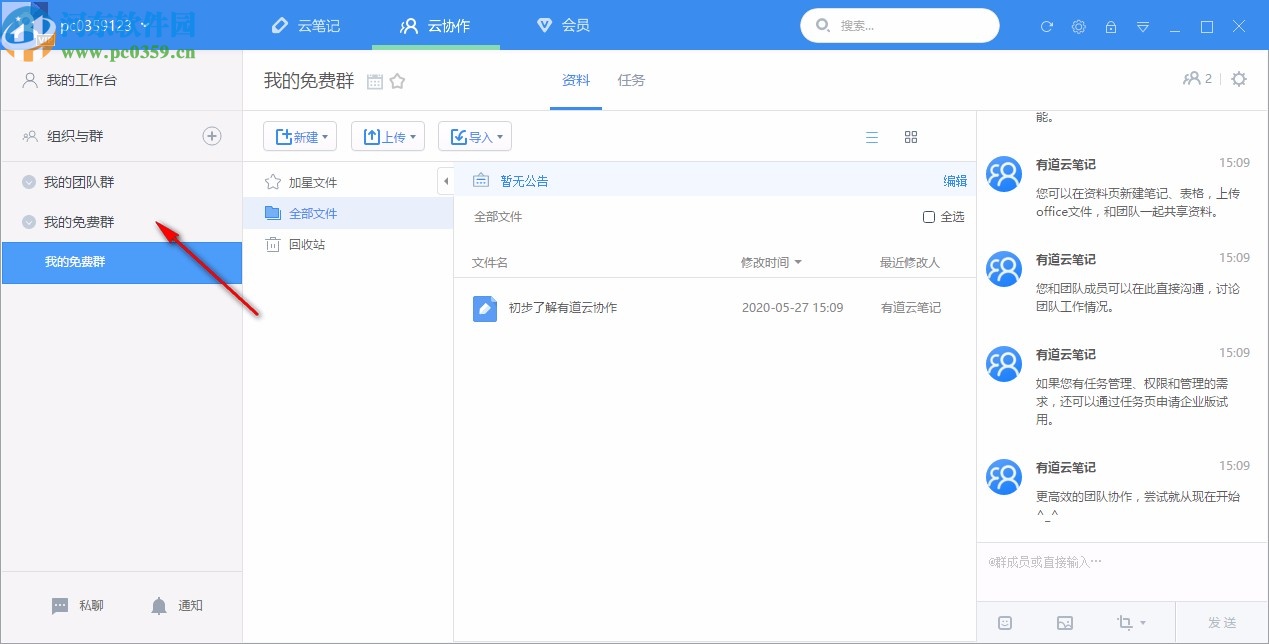Open the 新建 dropdown
This screenshot has height=644, width=1269.
(x=300, y=137)
